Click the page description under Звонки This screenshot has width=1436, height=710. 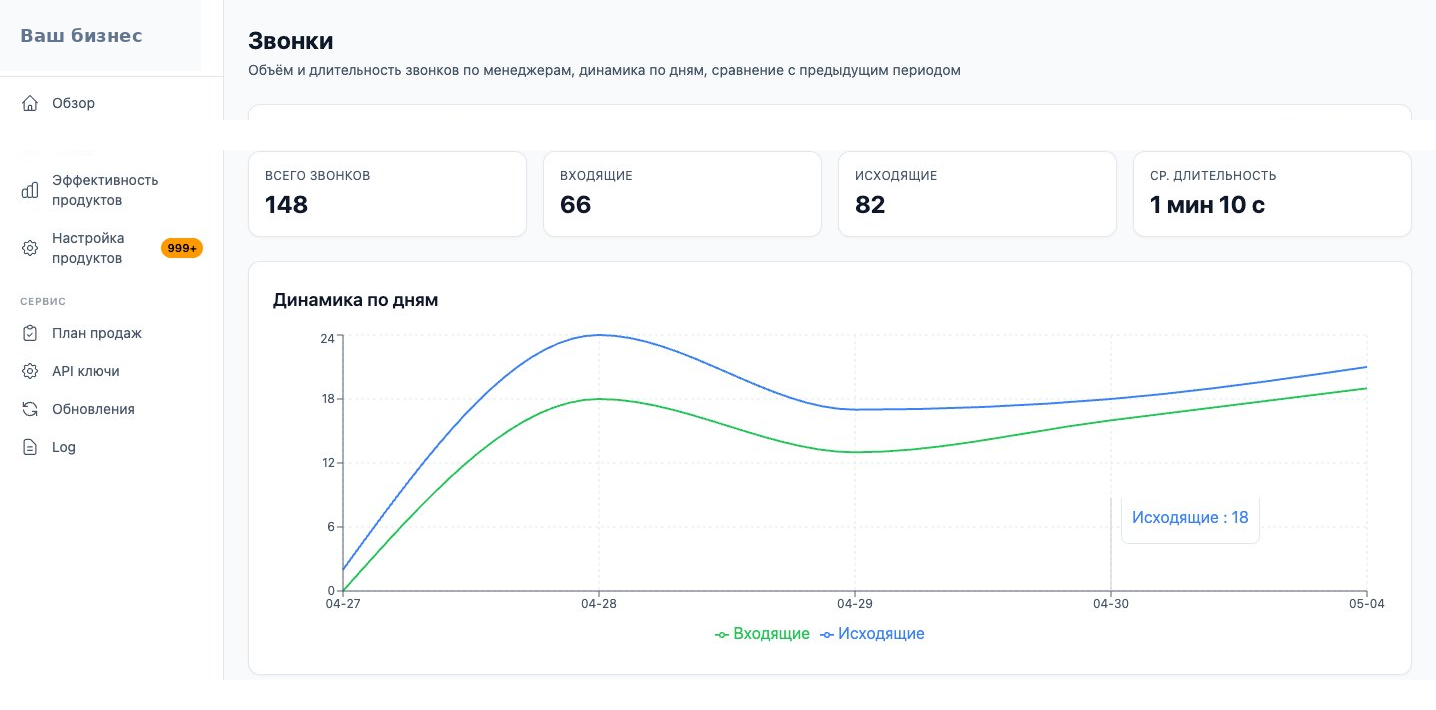click(604, 71)
